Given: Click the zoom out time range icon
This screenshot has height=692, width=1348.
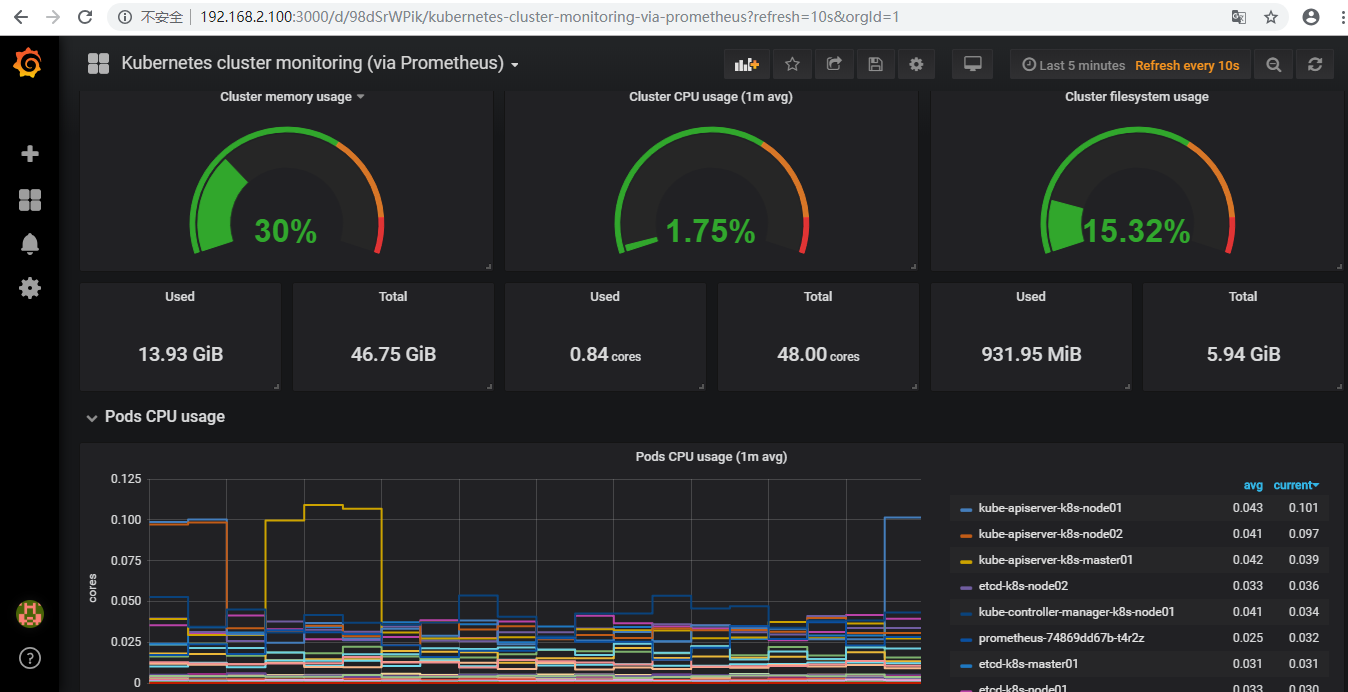Looking at the screenshot, I should [1273, 65].
